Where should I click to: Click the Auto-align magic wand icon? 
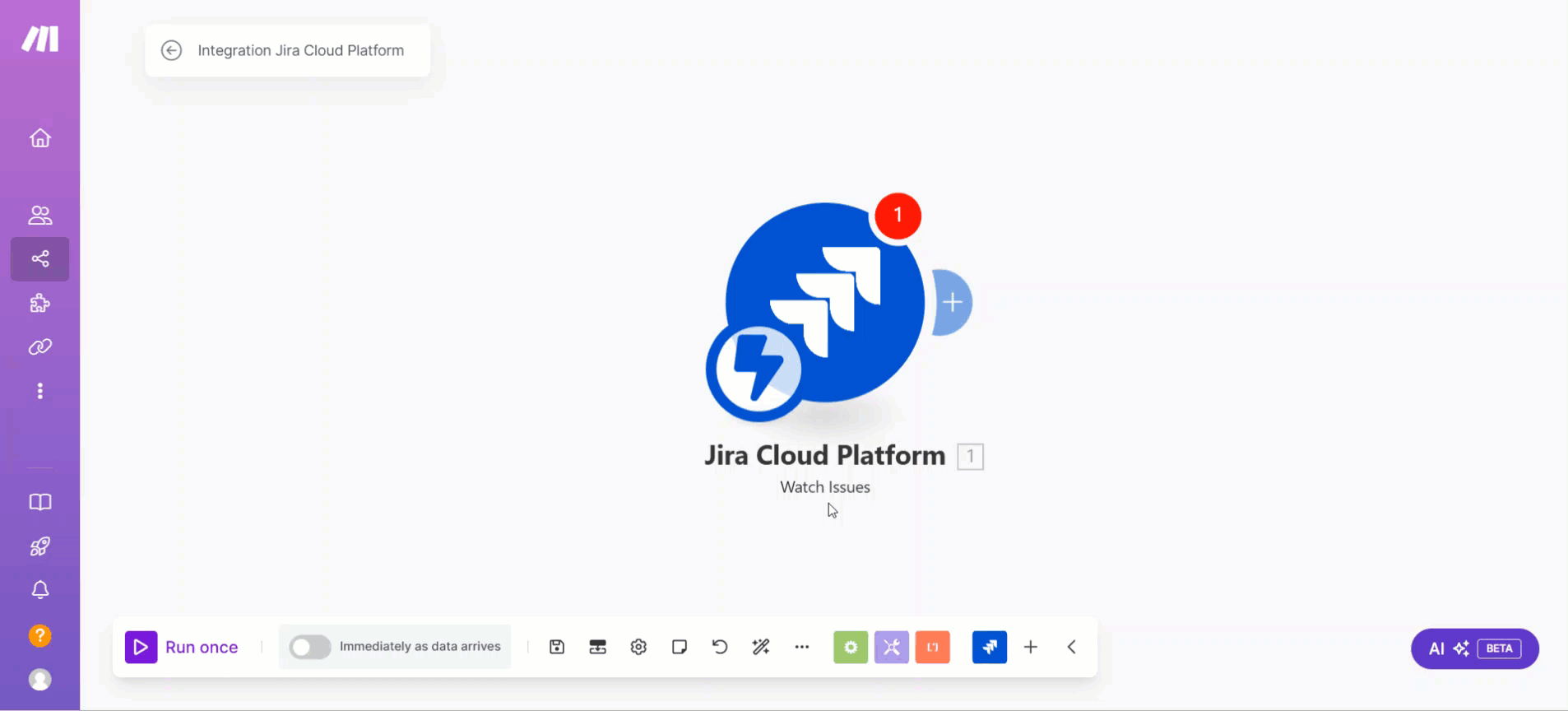(761, 647)
